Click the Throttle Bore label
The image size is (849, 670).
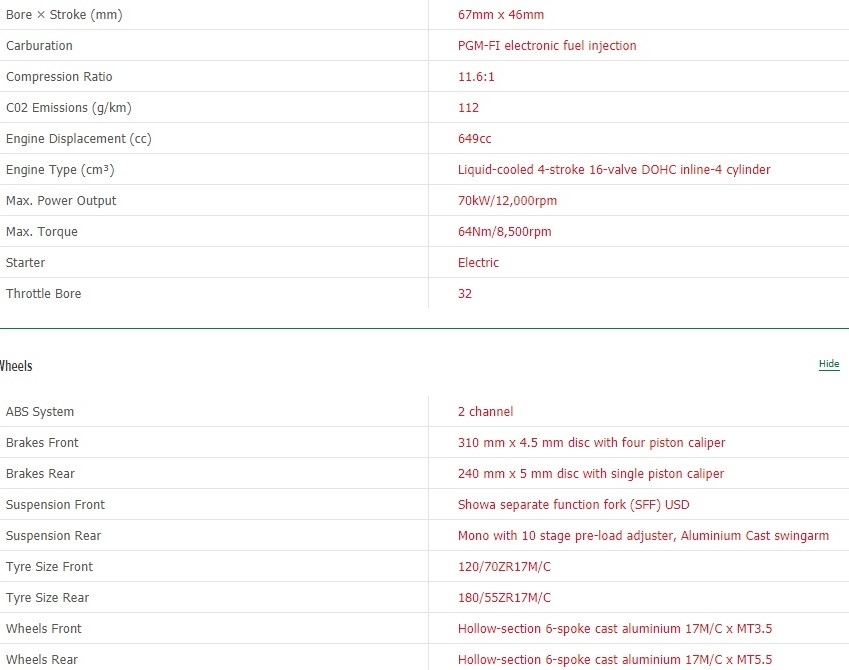click(43, 294)
